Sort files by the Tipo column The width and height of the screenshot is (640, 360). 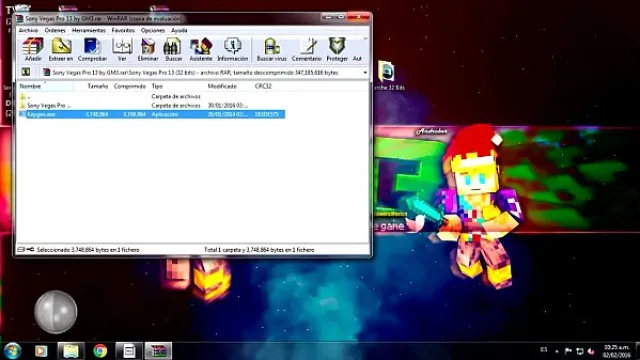[157, 86]
